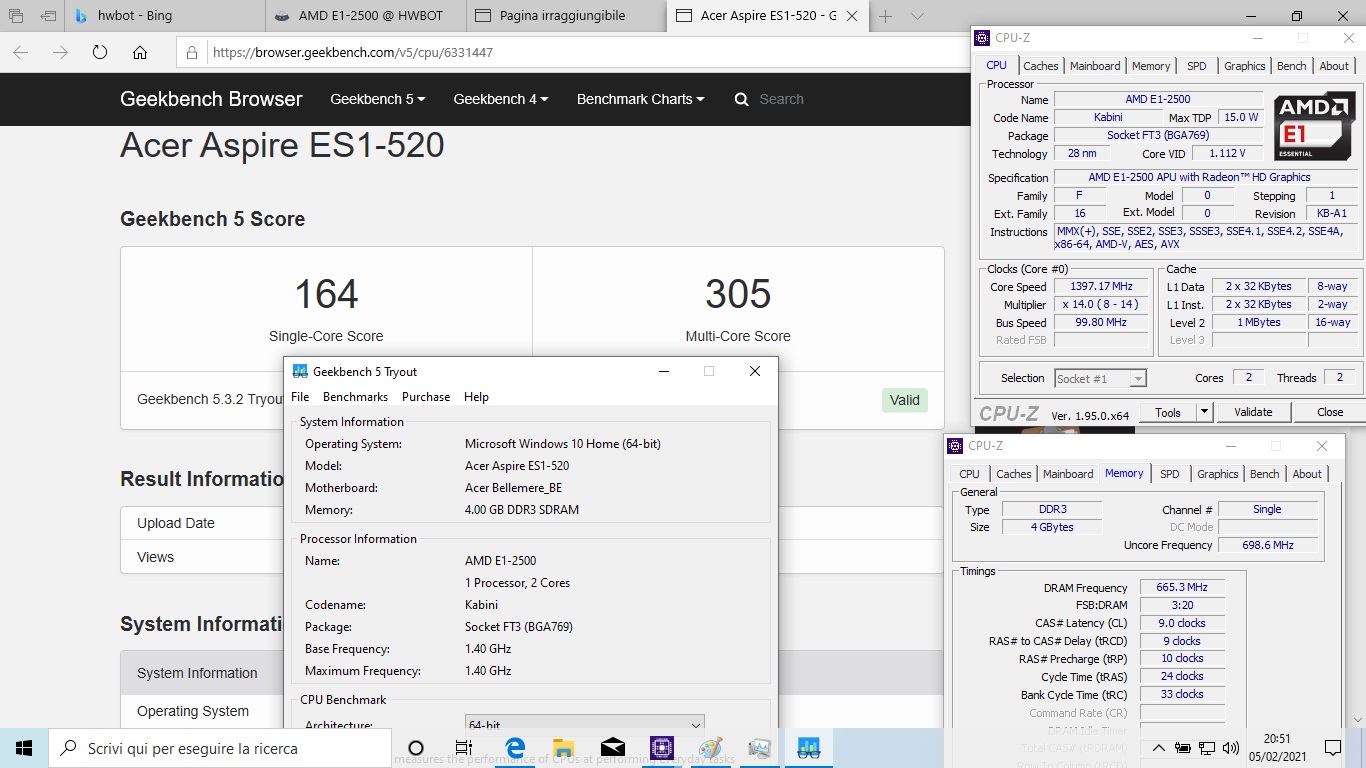1366x768 pixels.
Task: Open File Explorer from the taskbar
Action: pyautogui.click(x=564, y=748)
